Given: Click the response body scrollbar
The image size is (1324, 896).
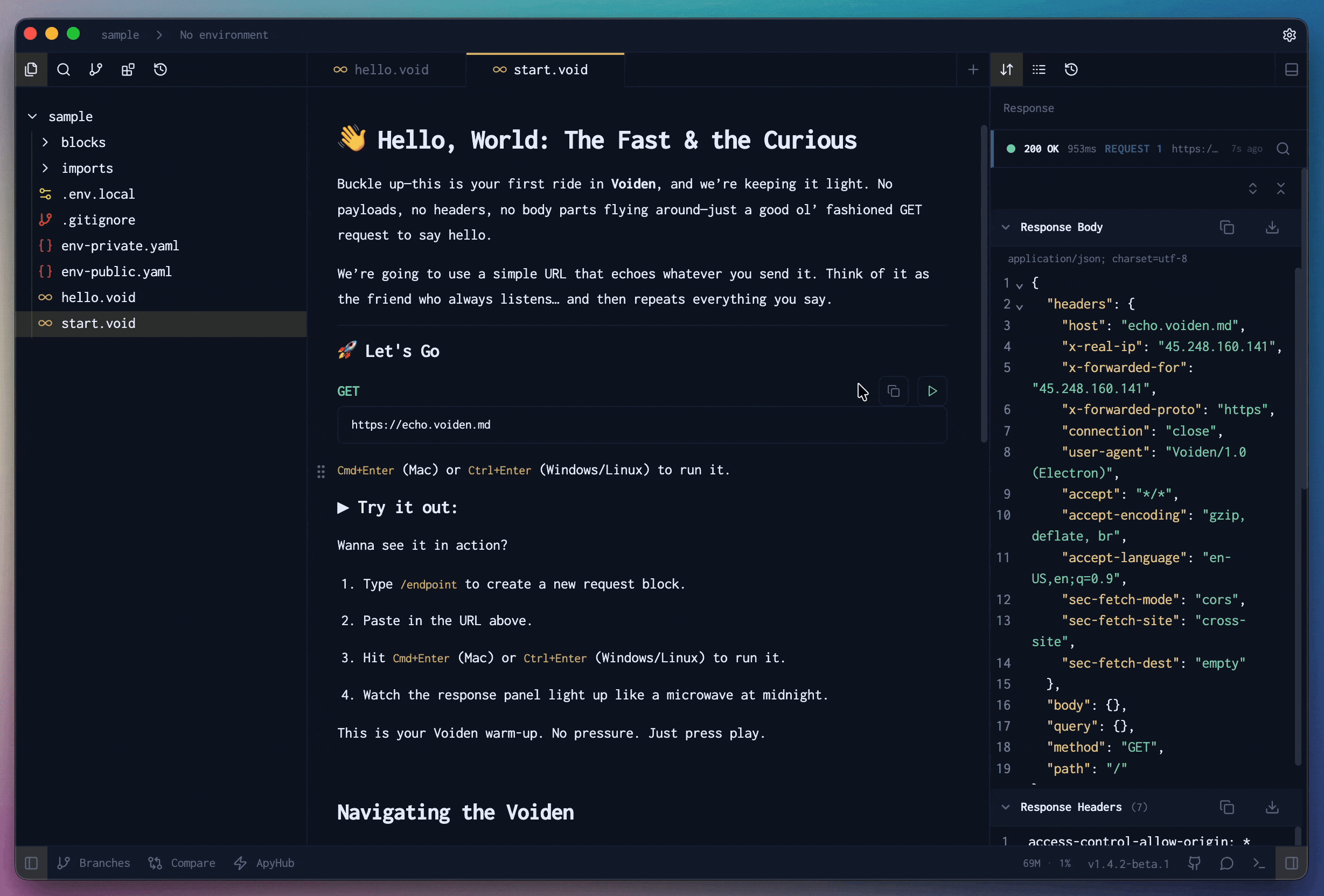Looking at the screenshot, I should pyautogui.click(x=1298, y=516).
